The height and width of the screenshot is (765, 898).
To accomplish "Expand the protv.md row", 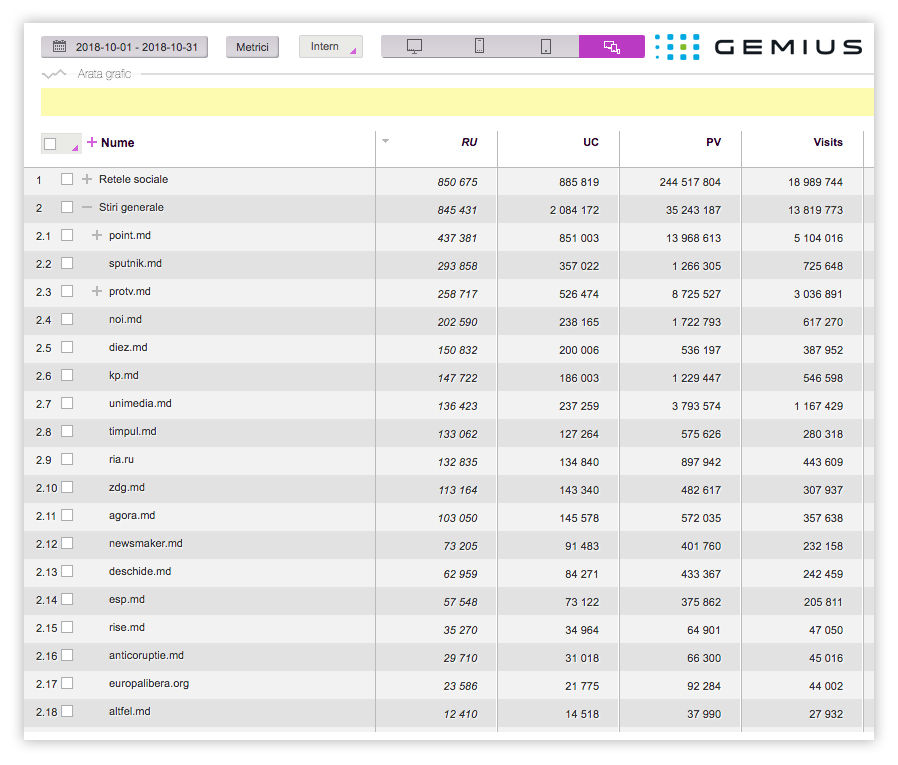I will (97, 291).
